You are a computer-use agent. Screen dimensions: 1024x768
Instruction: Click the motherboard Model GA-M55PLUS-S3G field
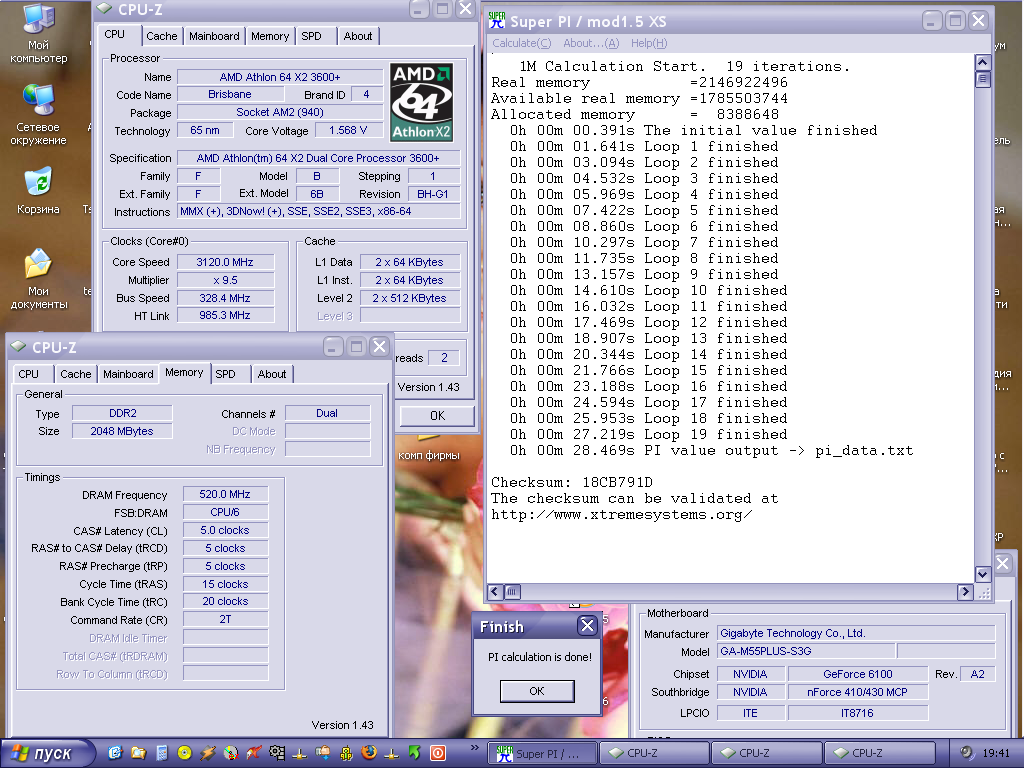pyautogui.click(x=806, y=651)
